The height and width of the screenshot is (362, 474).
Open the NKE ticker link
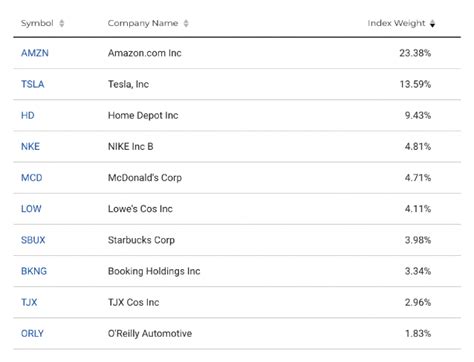(x=30, y=146)
